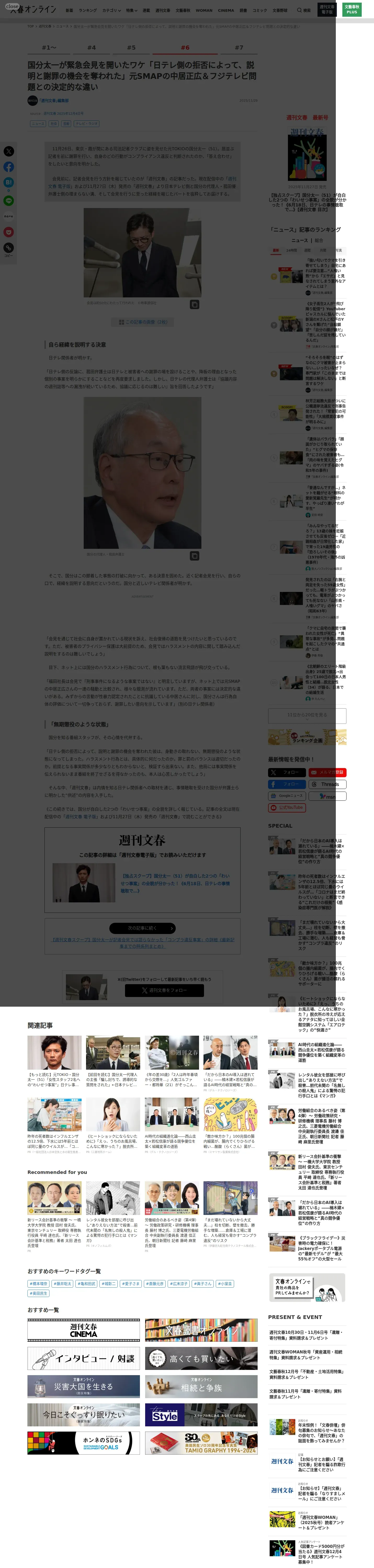Click the Threads follow button
374x1568 pixels.
(327, 784)
